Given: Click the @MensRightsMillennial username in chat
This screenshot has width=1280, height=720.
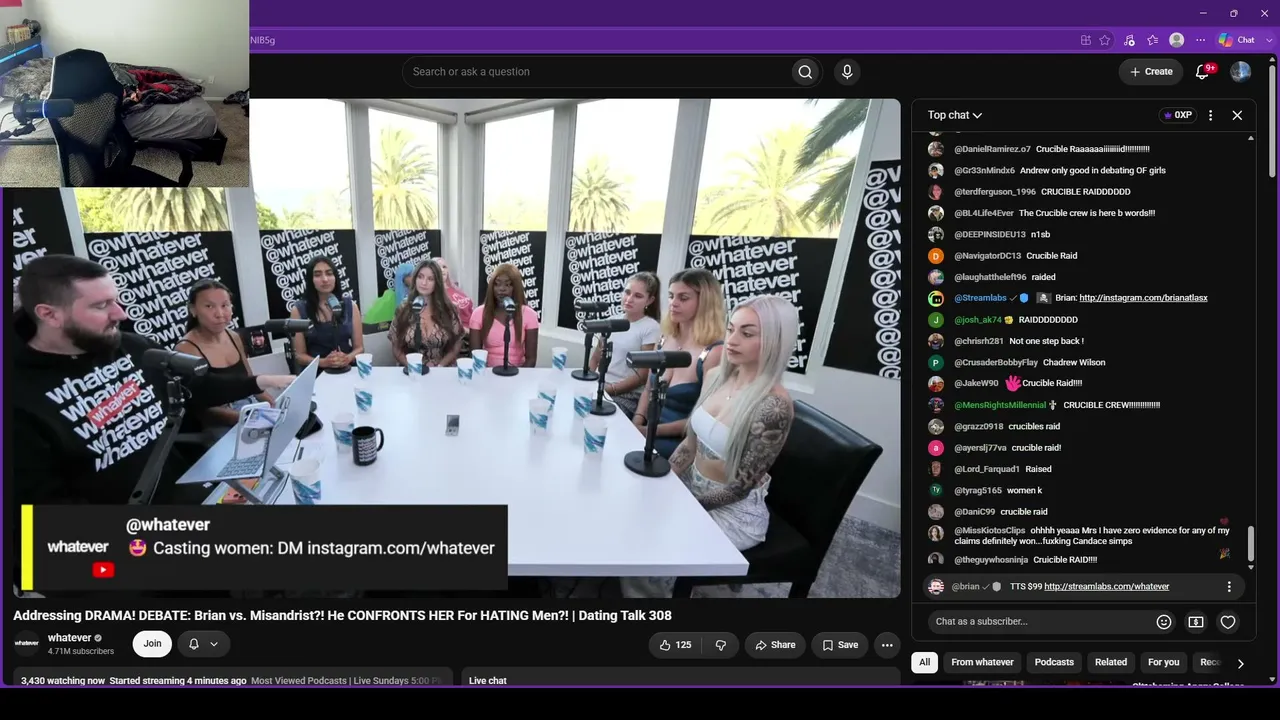Looking at the screenshot, I should point(1000,405).
